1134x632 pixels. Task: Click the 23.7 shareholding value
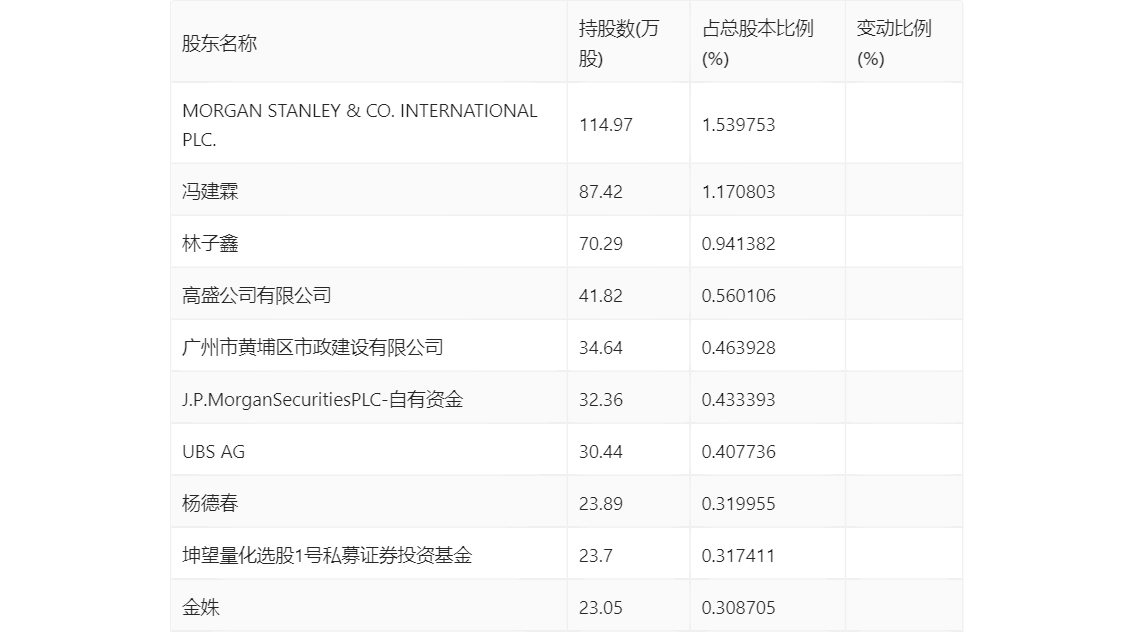click(x=595, y=556)
